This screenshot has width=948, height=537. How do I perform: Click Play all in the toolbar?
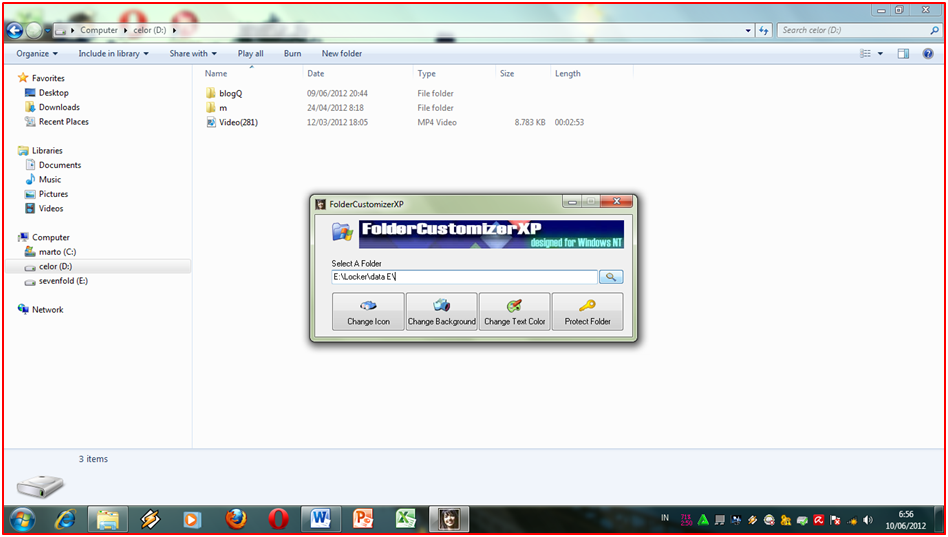pyautogui.click(x=250, y=54)
